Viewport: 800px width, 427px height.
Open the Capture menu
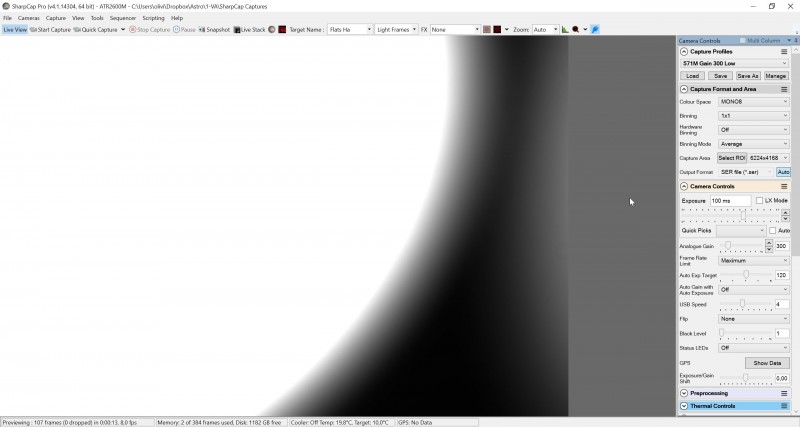click(x=56, y=18)
